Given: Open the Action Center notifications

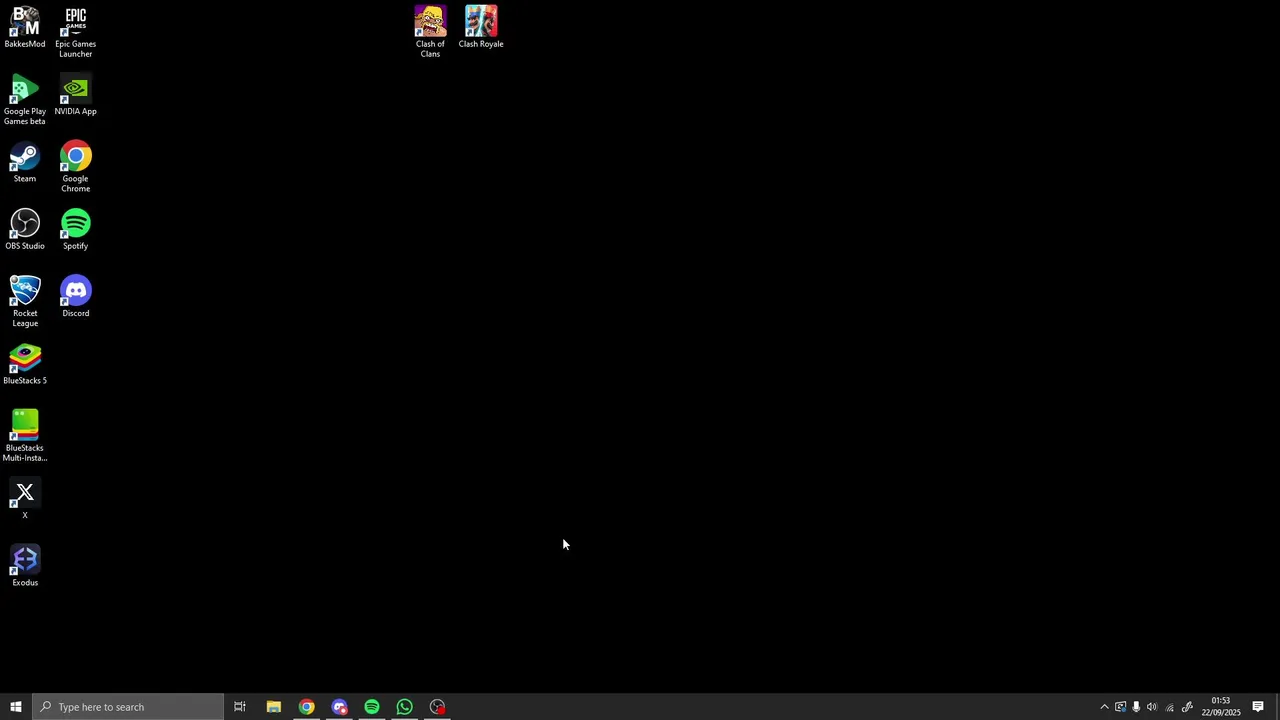Looking at the screenshot, I should pos(1258,707).
